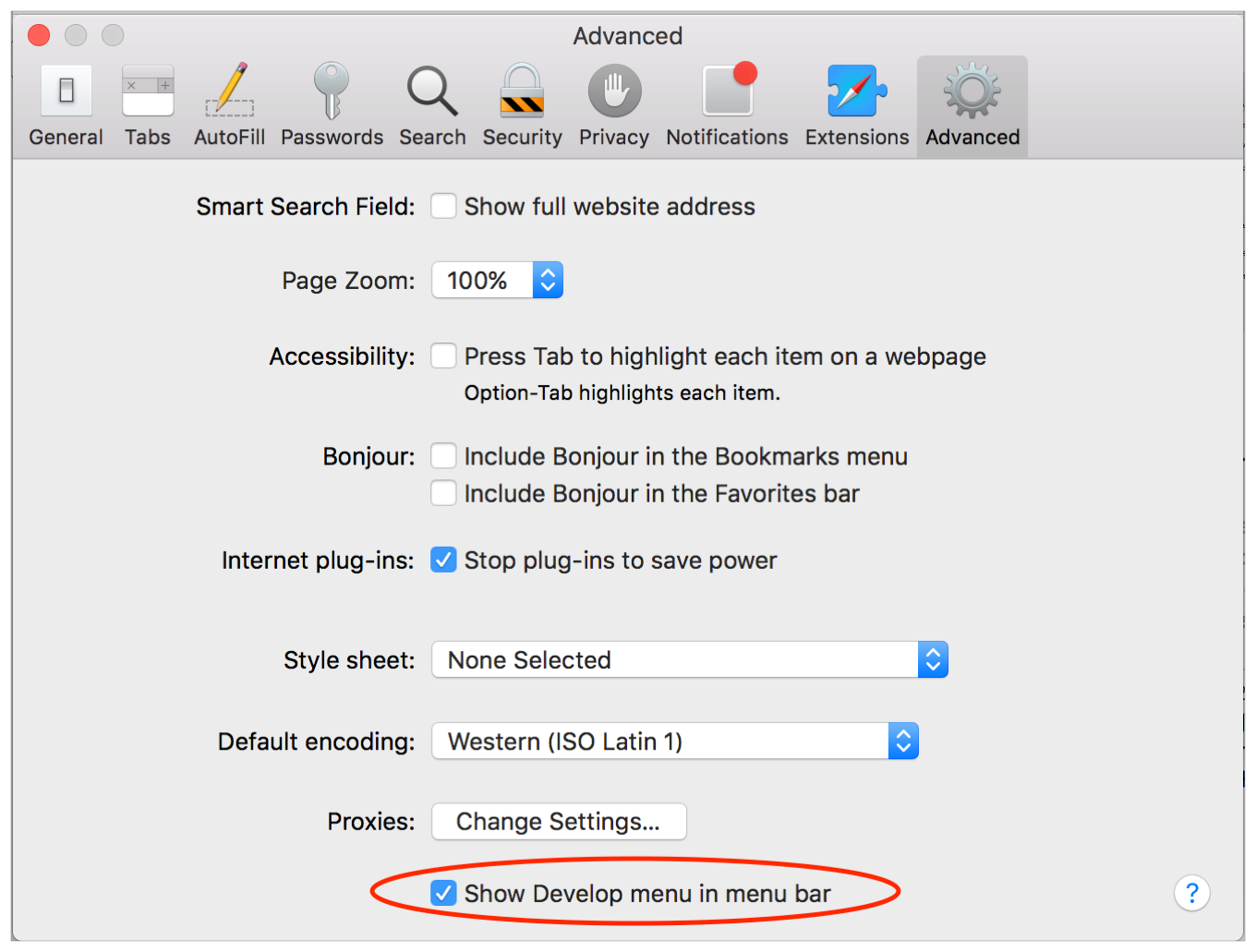Enable Include Bonjour in the Bookmarks menu
1256x952 pixels.
tap(444, 456)
